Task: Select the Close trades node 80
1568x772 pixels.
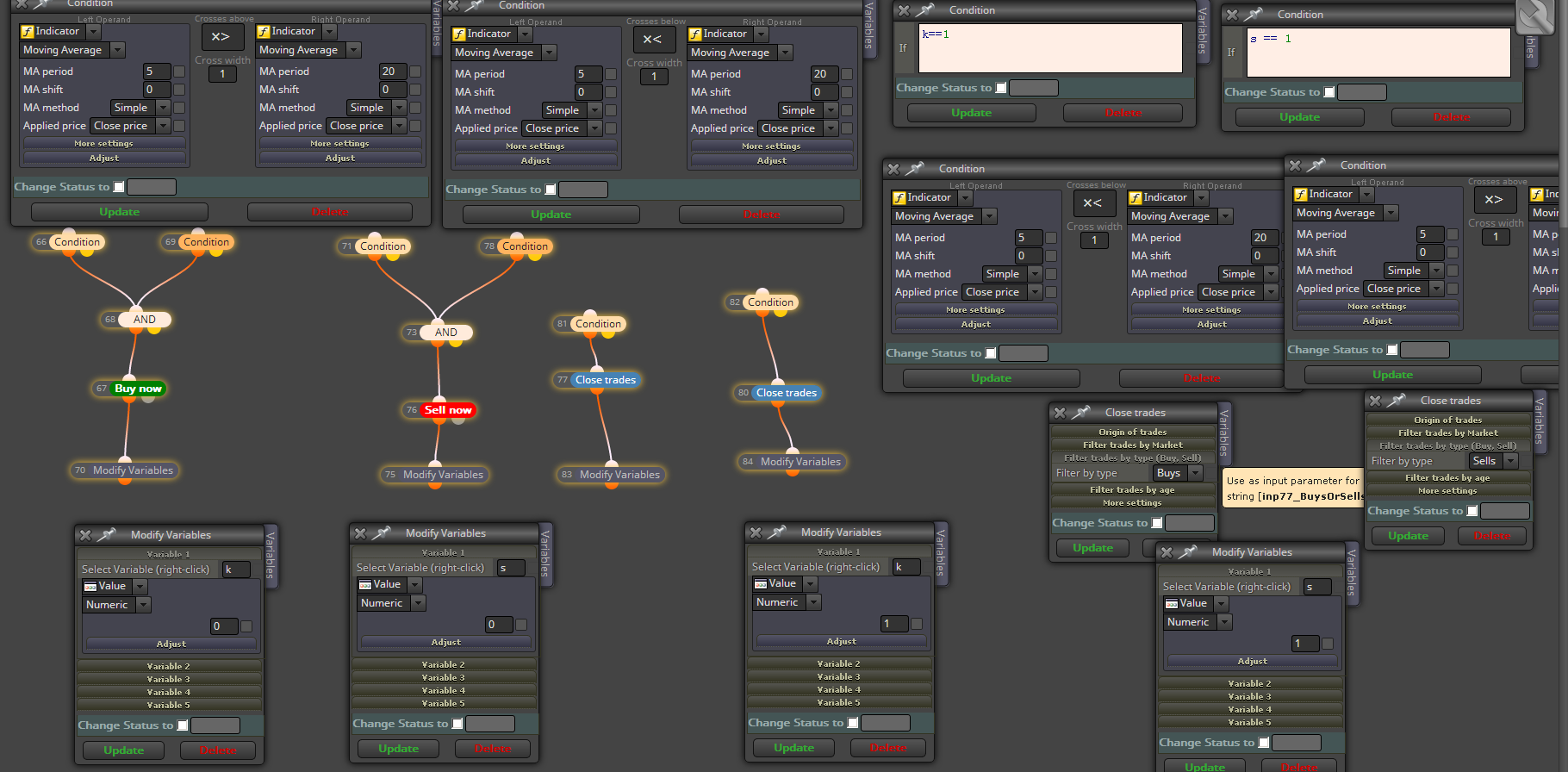Action: tap(786, 393)
